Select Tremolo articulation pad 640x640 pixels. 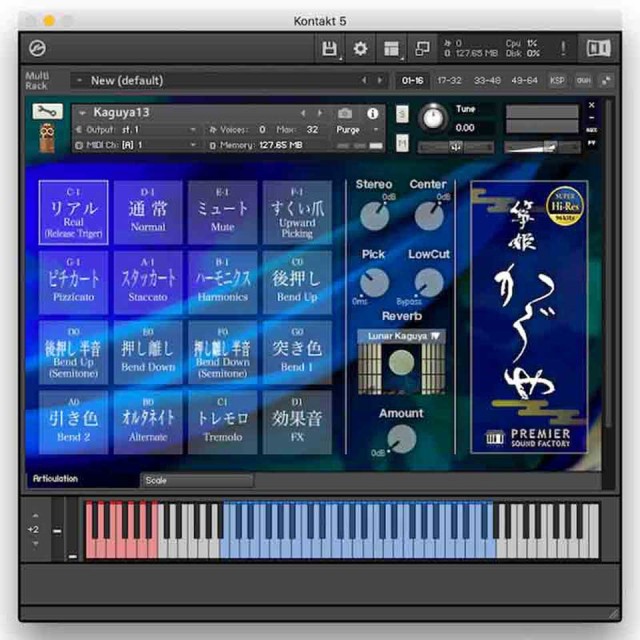click(x=222, y=422)
